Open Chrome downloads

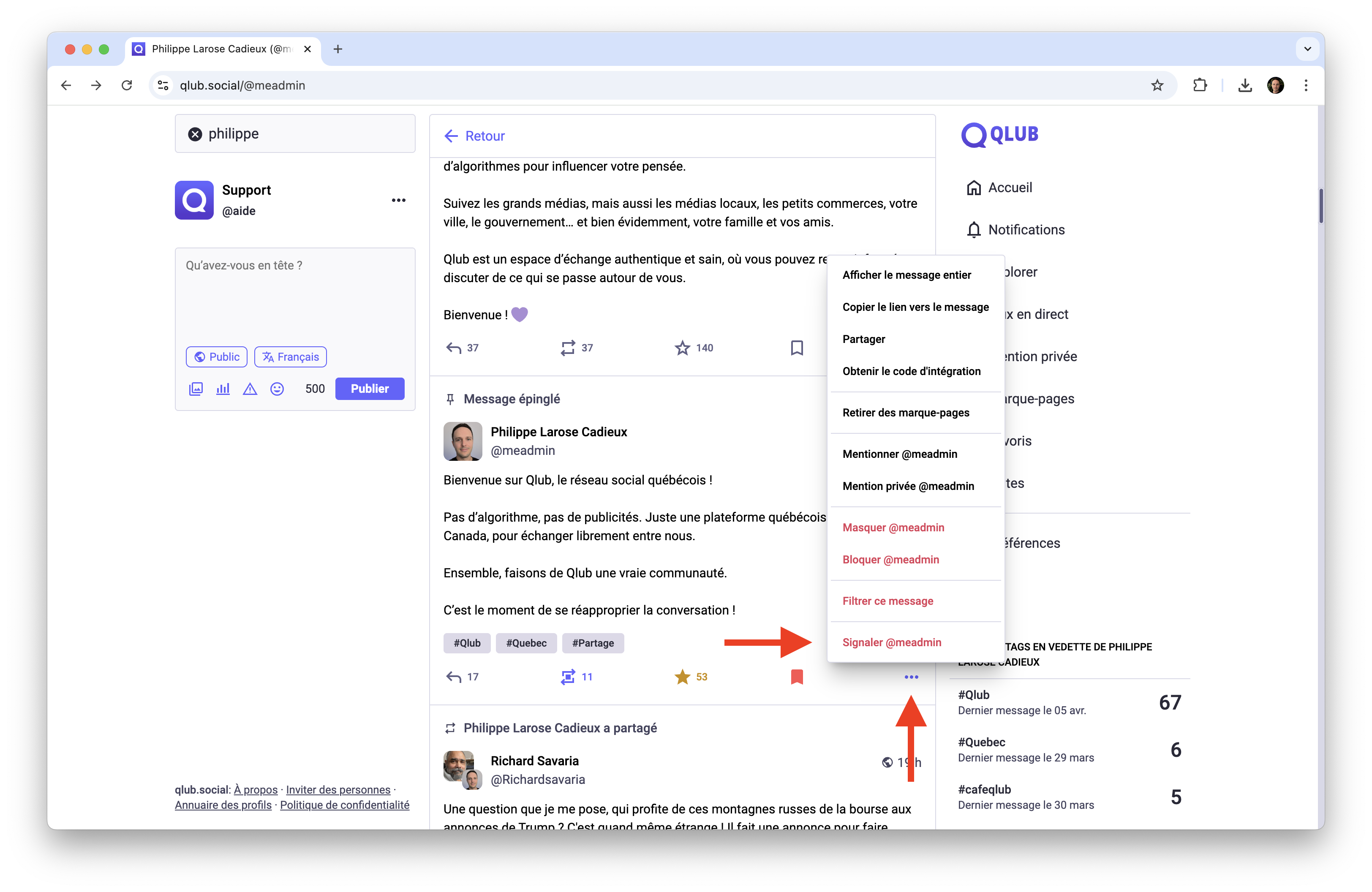(1244, 85)
